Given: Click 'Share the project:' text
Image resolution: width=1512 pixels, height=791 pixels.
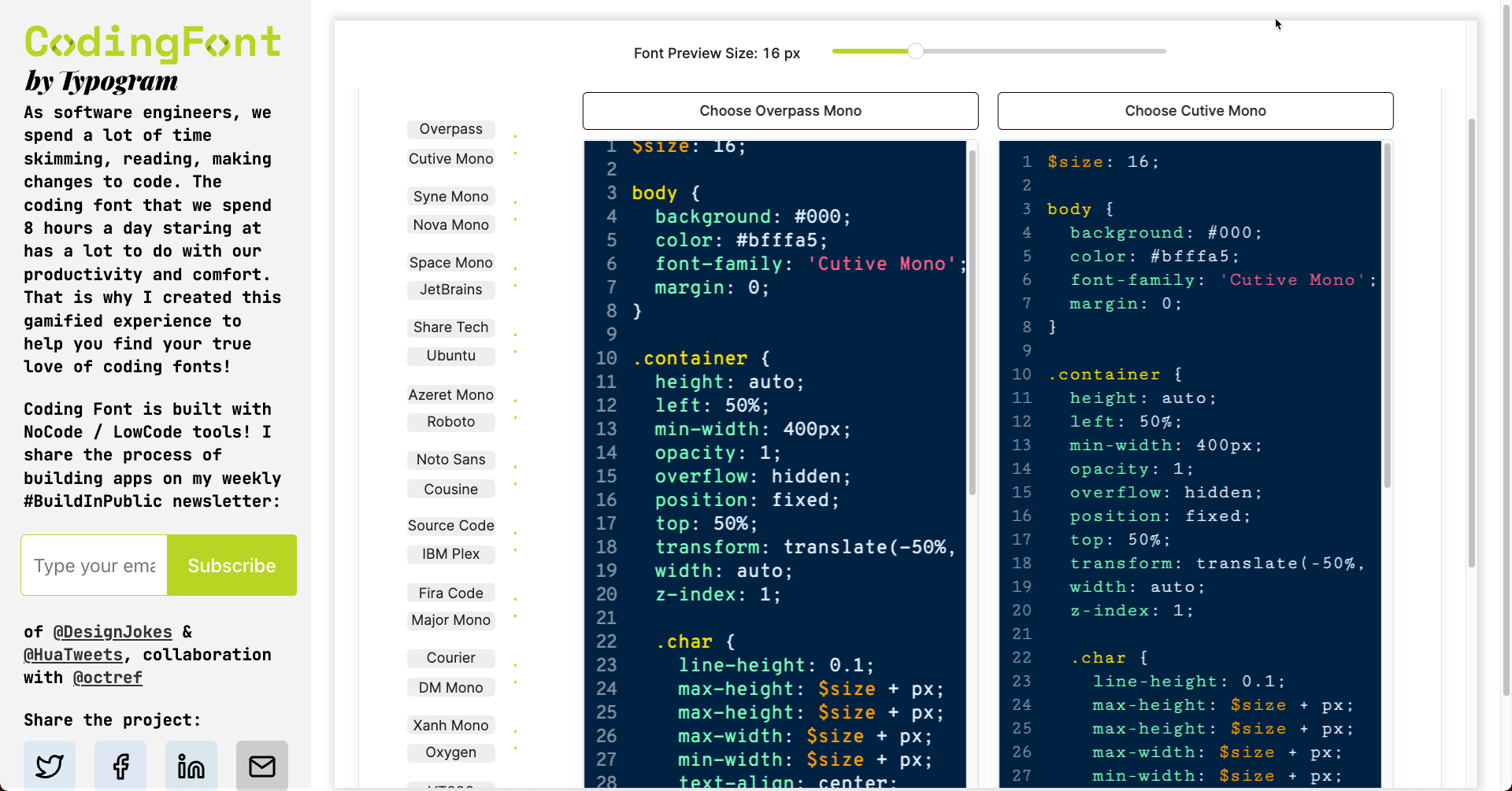Looking at the screenshot, I should tap(112, 720).
